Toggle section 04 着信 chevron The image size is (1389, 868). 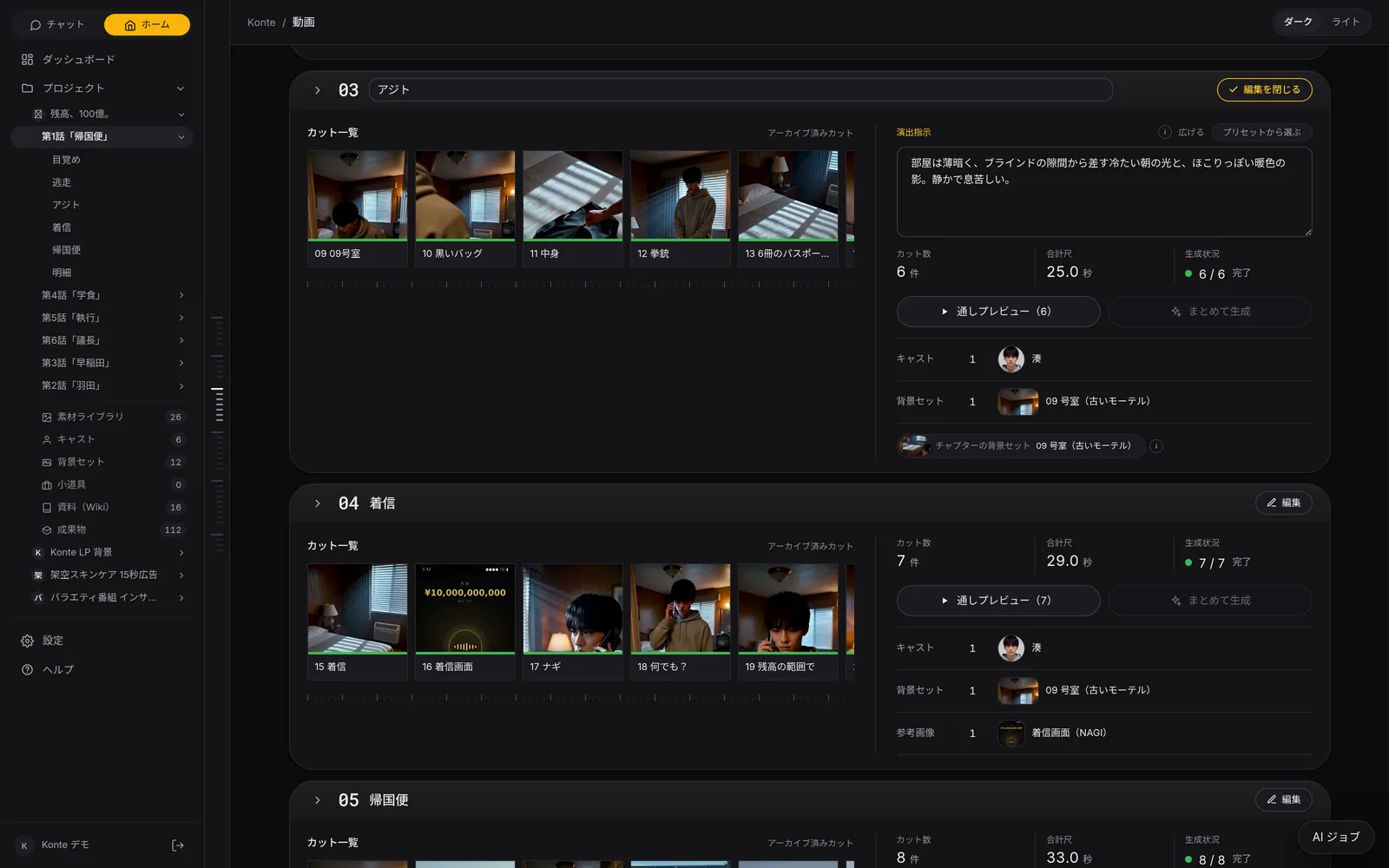click(318, 503)
